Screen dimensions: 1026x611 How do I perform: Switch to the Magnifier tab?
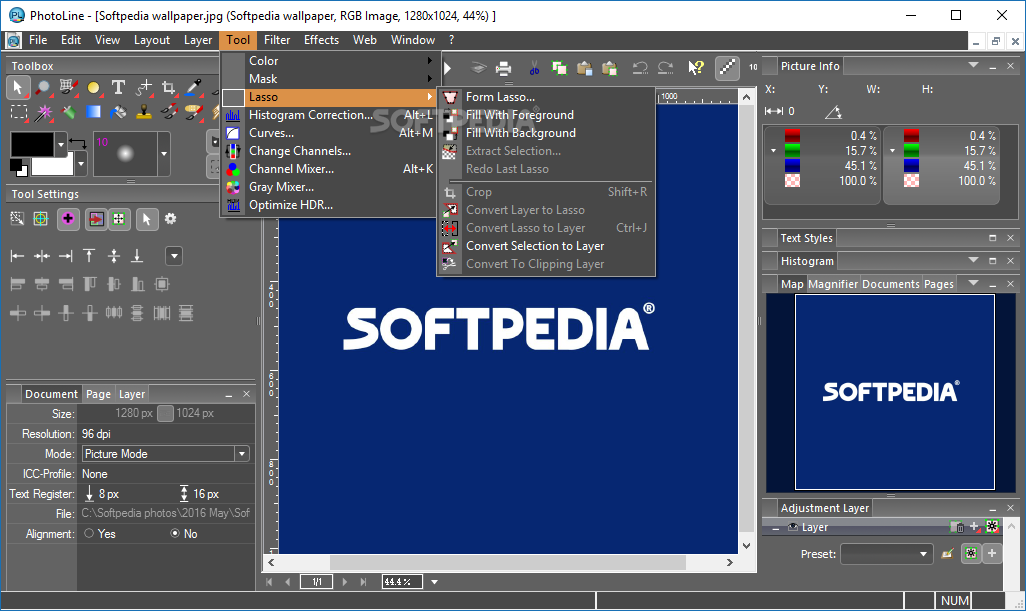(832, 284)
